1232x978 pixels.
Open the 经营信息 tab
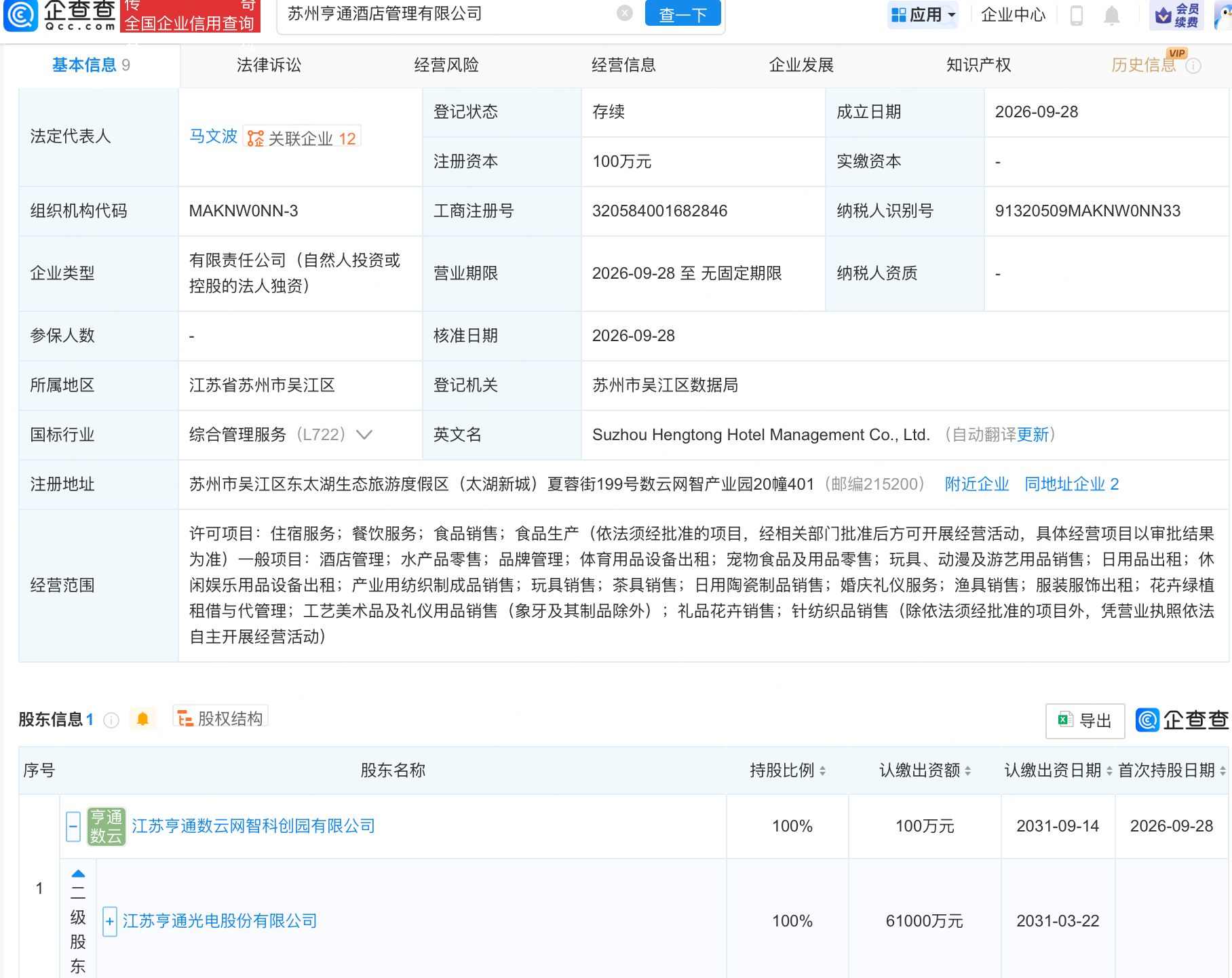point(623,65)
